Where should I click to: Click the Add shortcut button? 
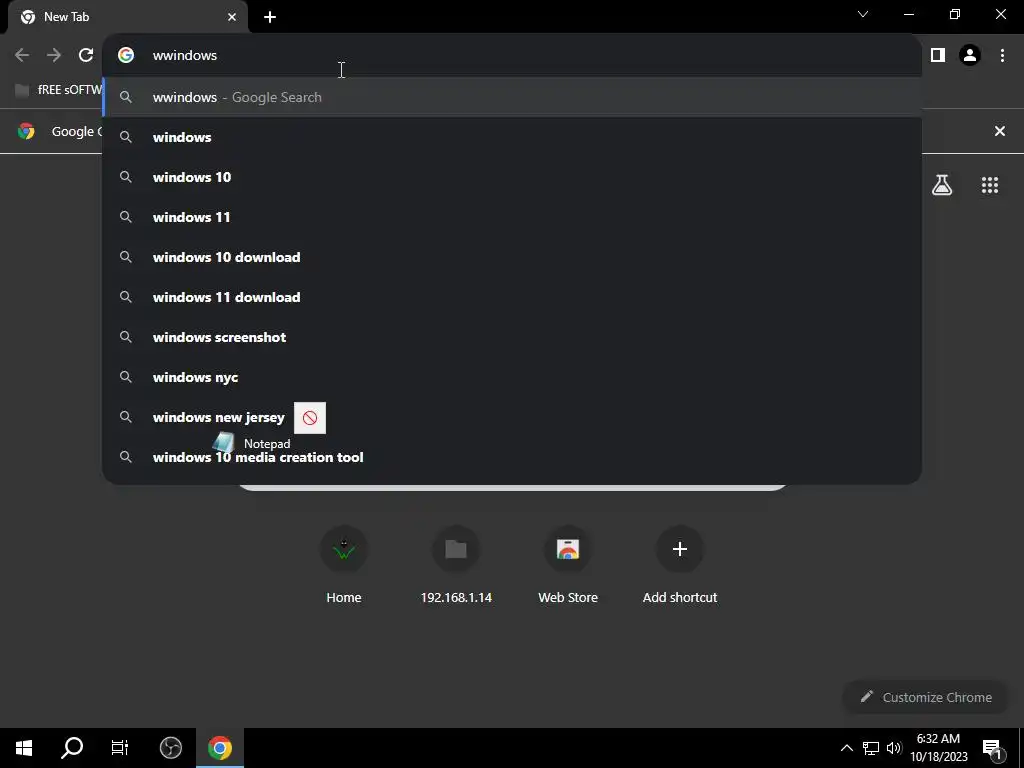[x=680, y=566]
